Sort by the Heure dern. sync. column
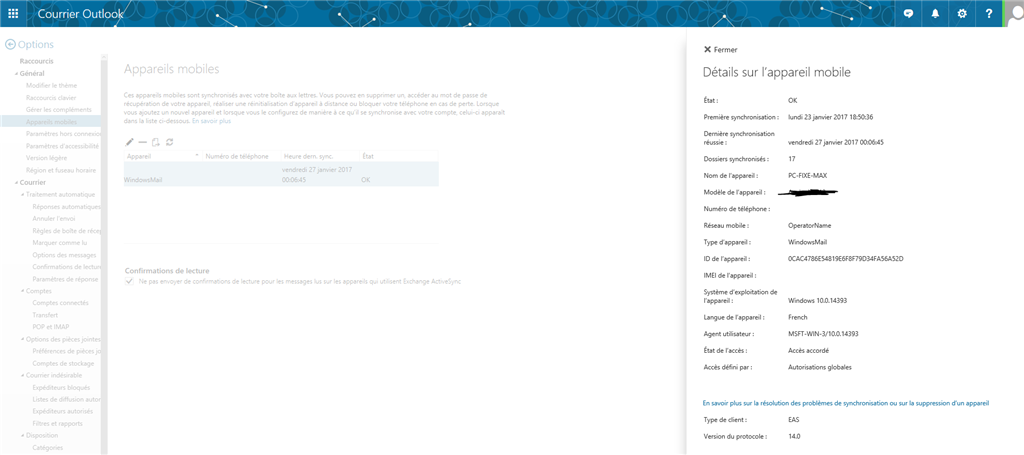Screen dimensions: 1024x455 (x=320, y=157)
